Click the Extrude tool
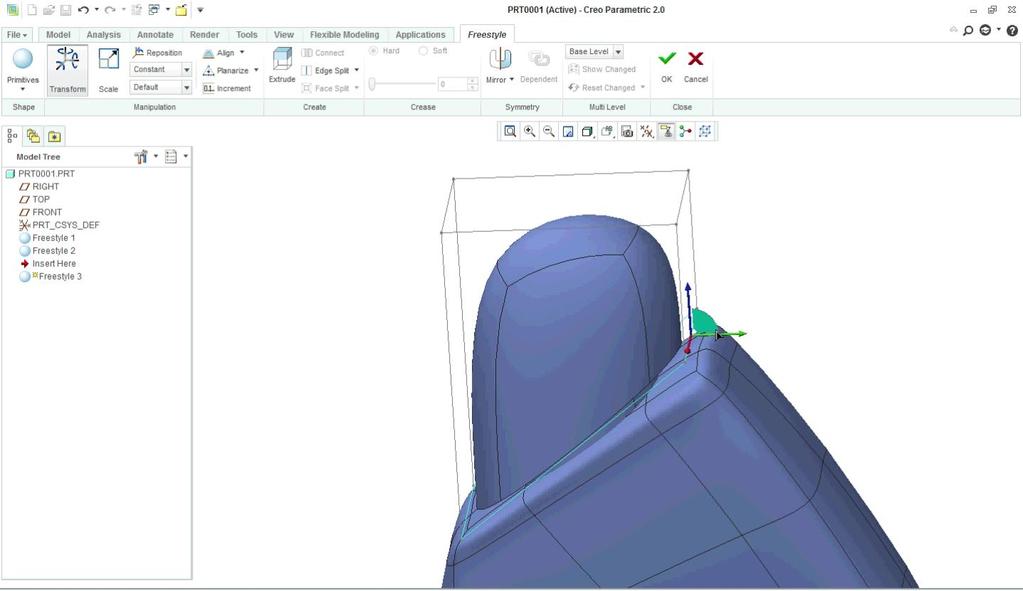Screen dimensions: 1023x591 (282, 65)
